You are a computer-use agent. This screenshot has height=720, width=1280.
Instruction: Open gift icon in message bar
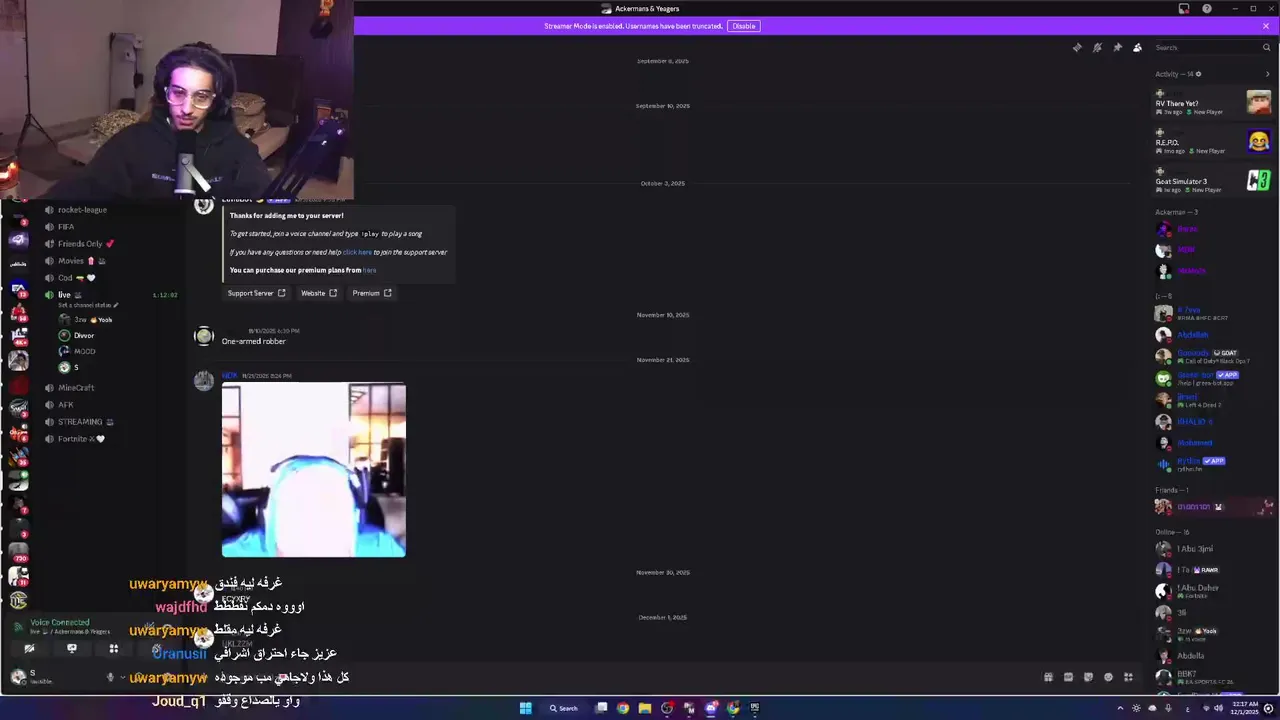point(1048,677)
